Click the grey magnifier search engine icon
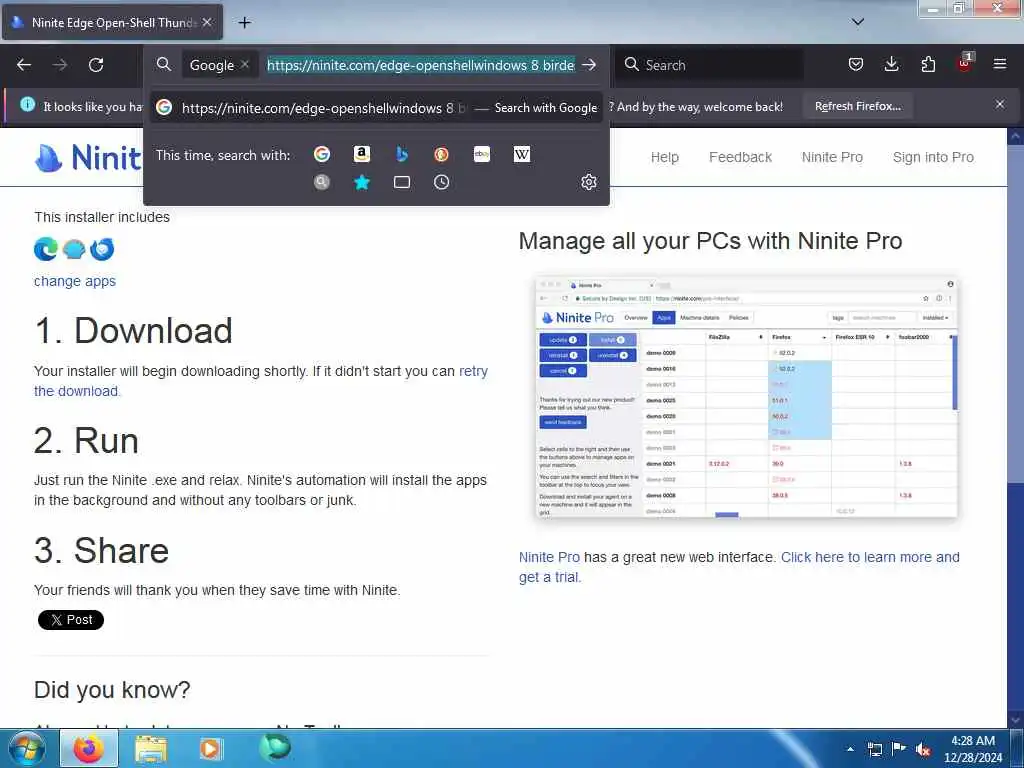Screen dimensions: 1024x768 [322, 182]
